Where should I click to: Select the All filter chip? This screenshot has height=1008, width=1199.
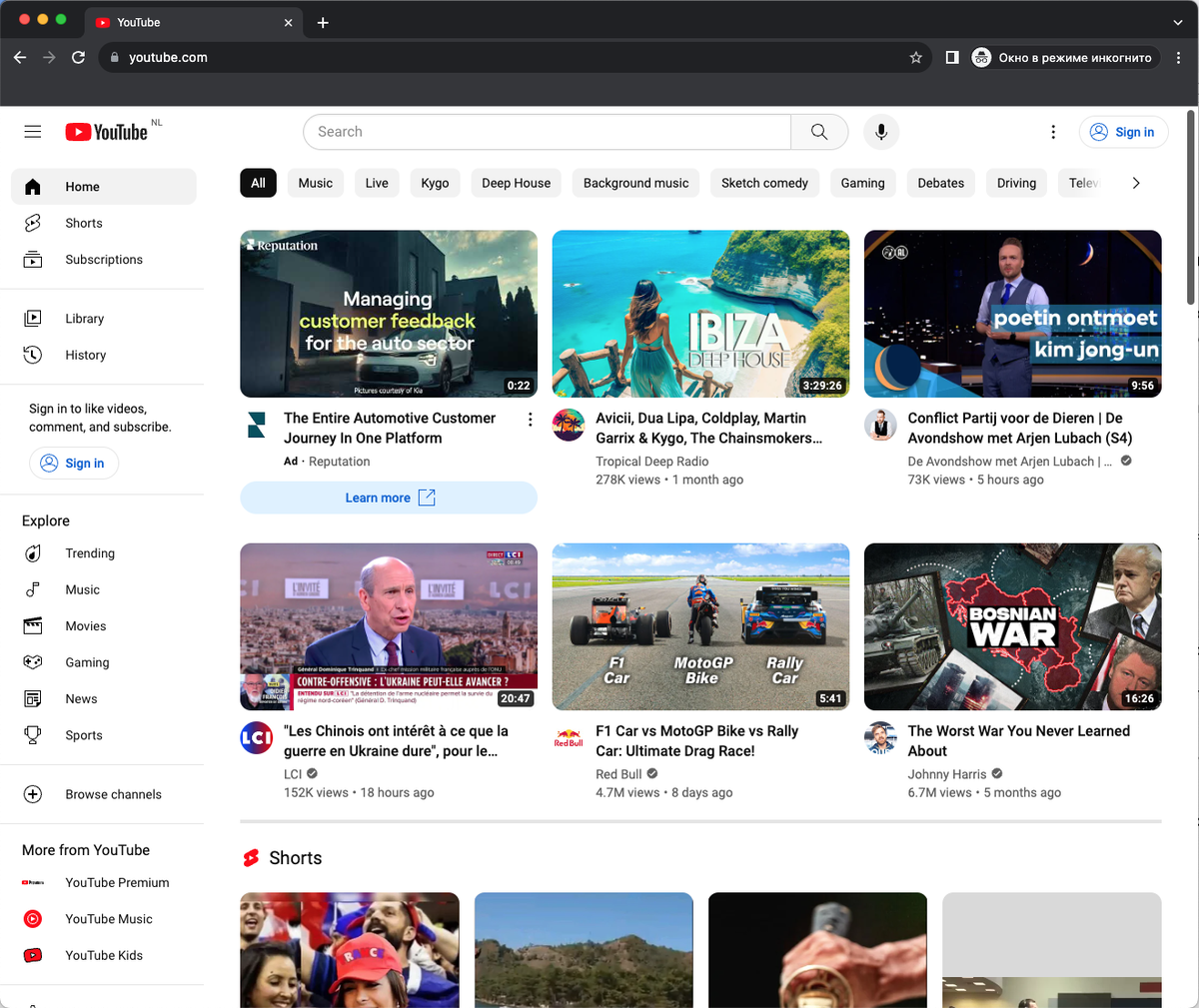pyautogui.click(x=258, y=183)
